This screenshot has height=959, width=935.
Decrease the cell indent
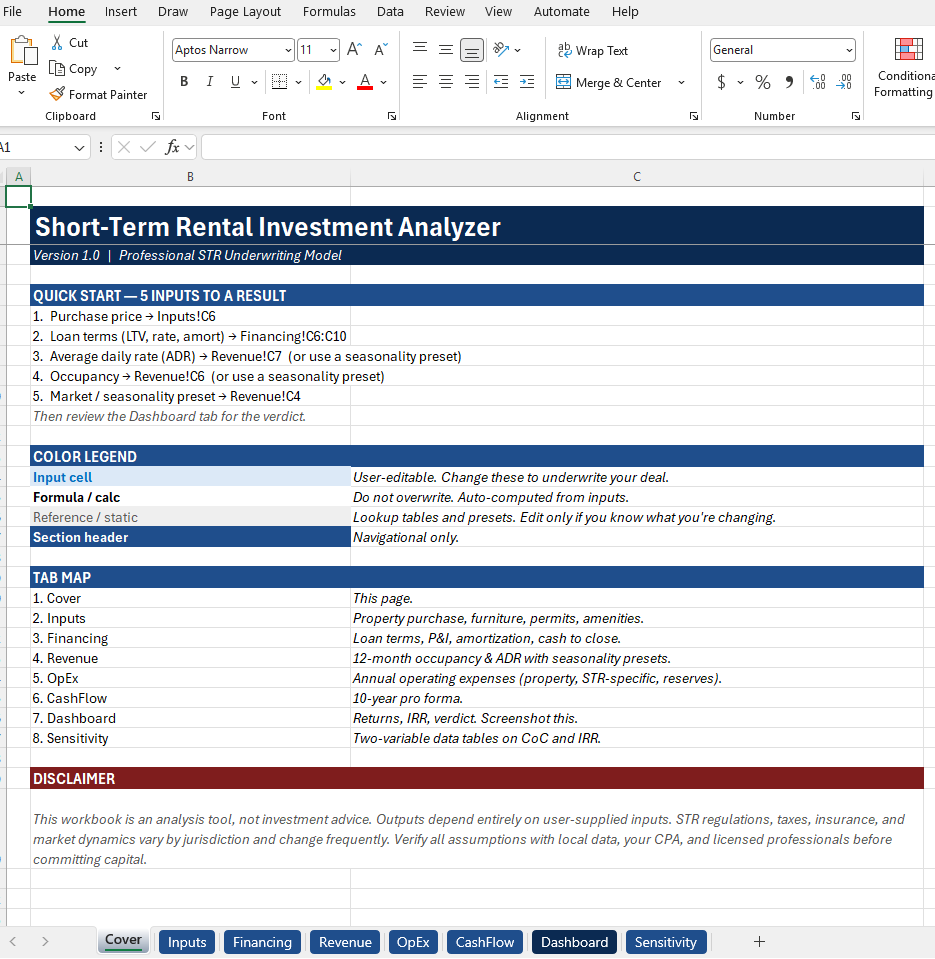pyautogui.click(x=501, y=82)
